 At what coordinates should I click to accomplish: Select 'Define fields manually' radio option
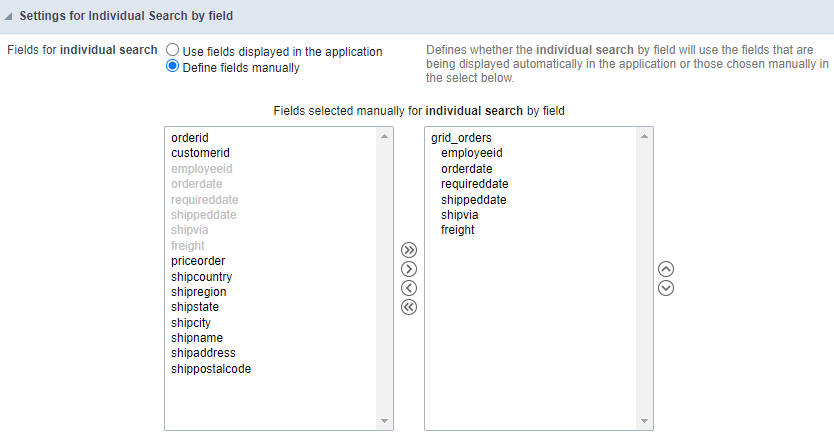coord(173,67)
